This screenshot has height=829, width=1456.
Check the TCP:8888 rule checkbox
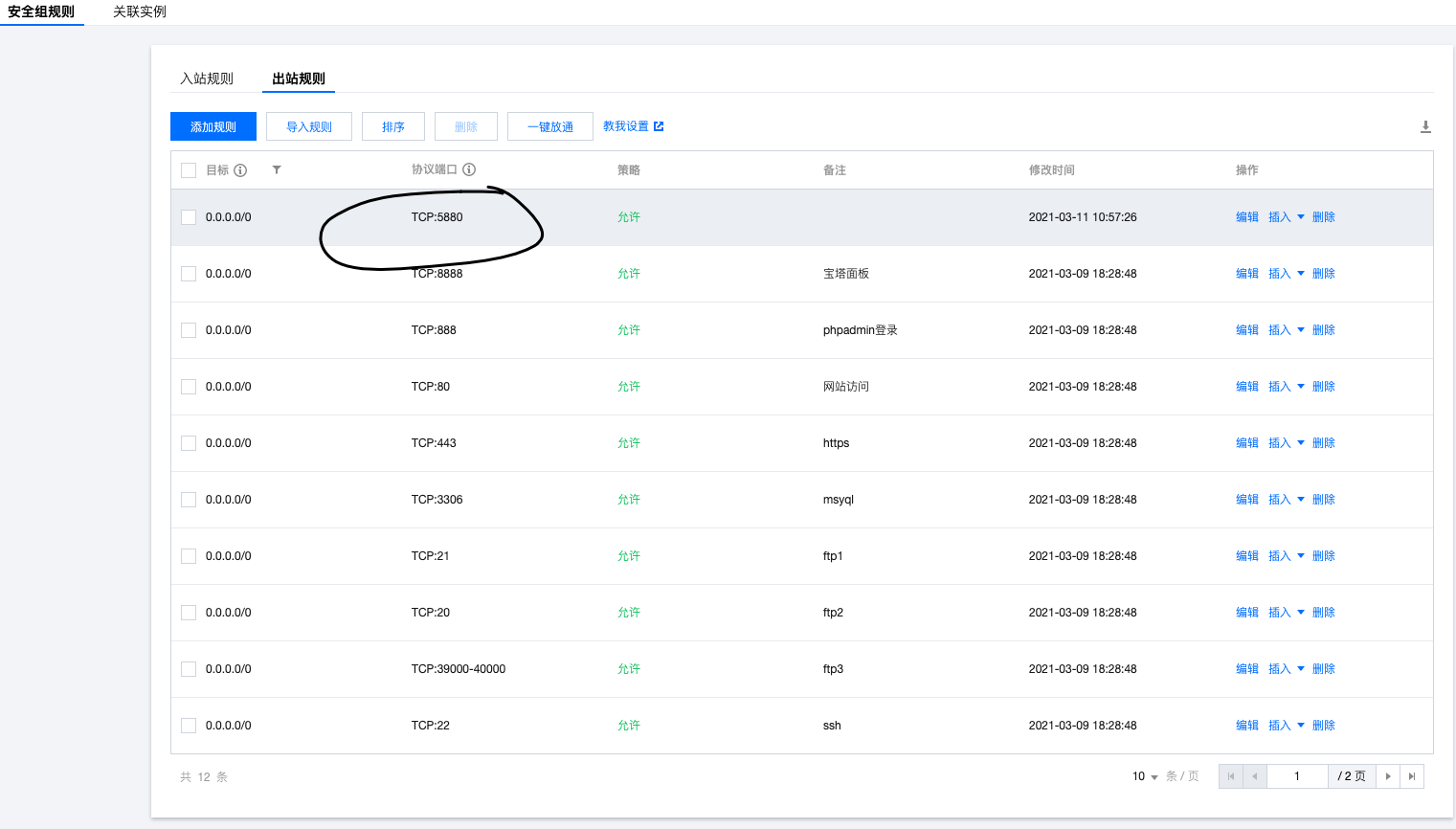[x=189, y=274]
